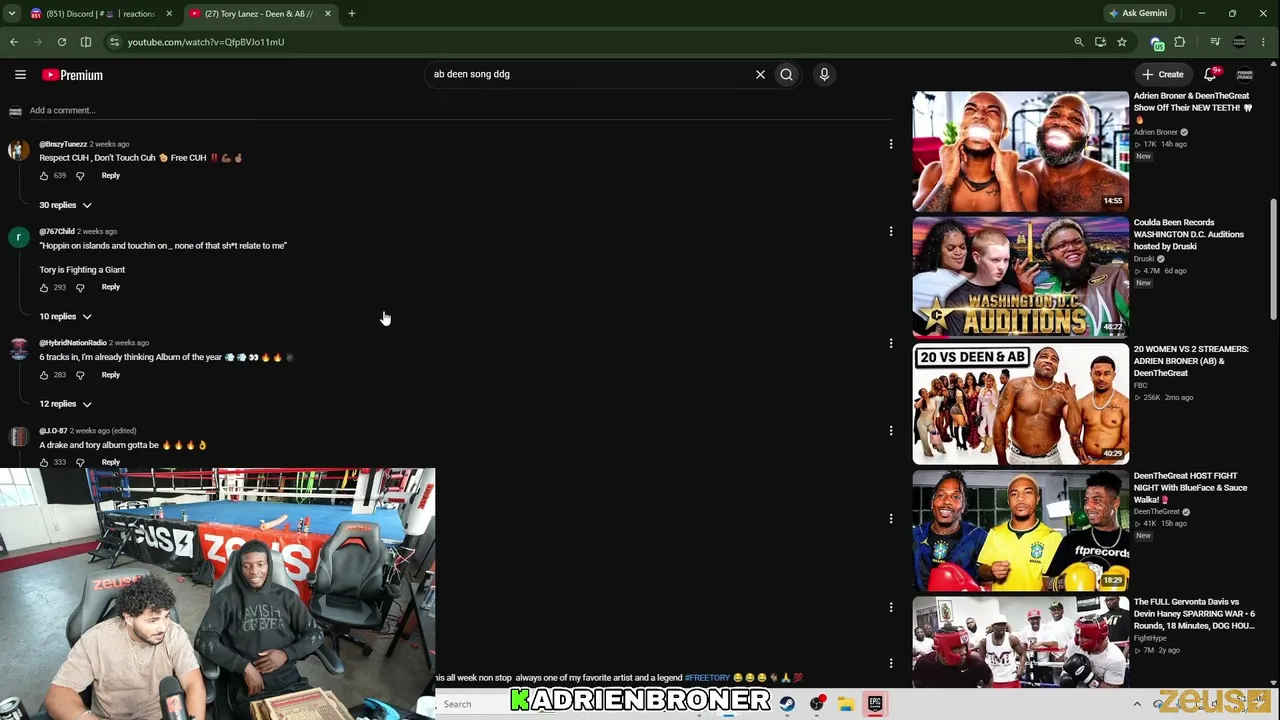The height and width of the screenshot is (720, 1280).
Task: Reply to the @HybridNationRadio comment
Action: click(110, 375)
